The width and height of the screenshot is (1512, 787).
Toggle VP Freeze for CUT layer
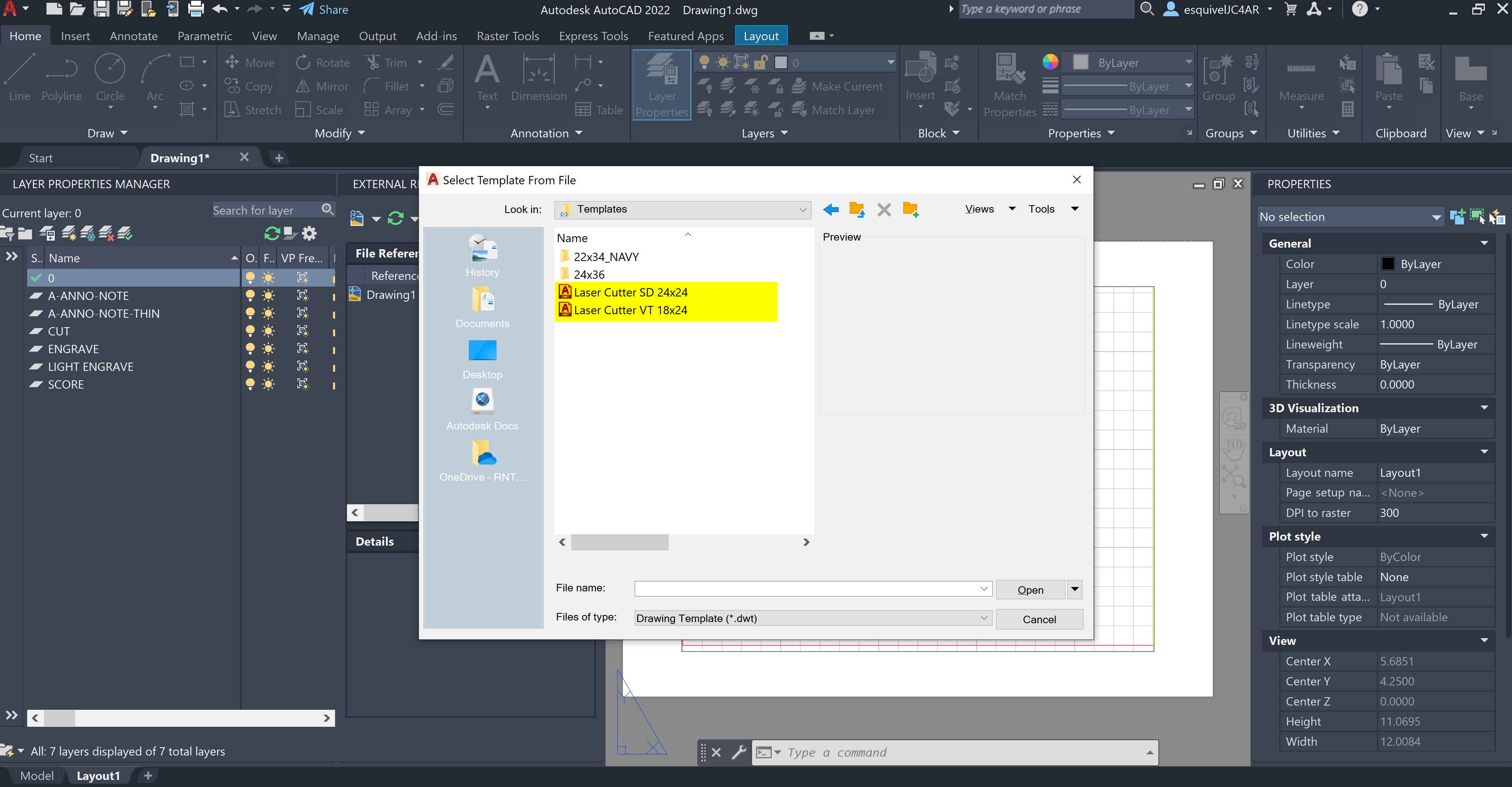coord(303,331)
